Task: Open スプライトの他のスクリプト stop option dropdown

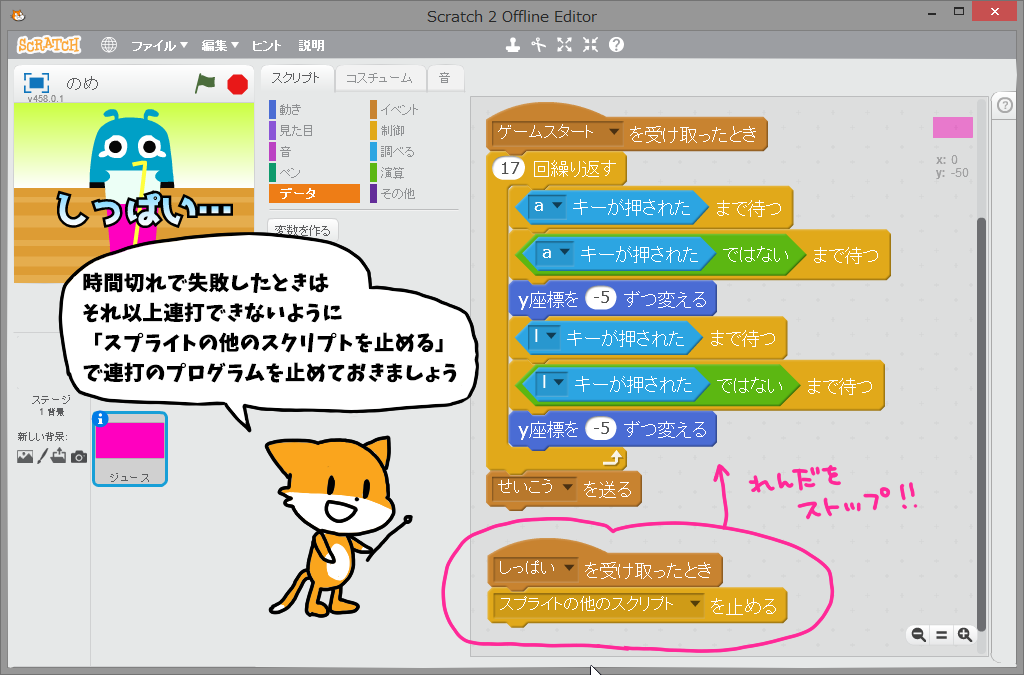Action: coord(695,604)
